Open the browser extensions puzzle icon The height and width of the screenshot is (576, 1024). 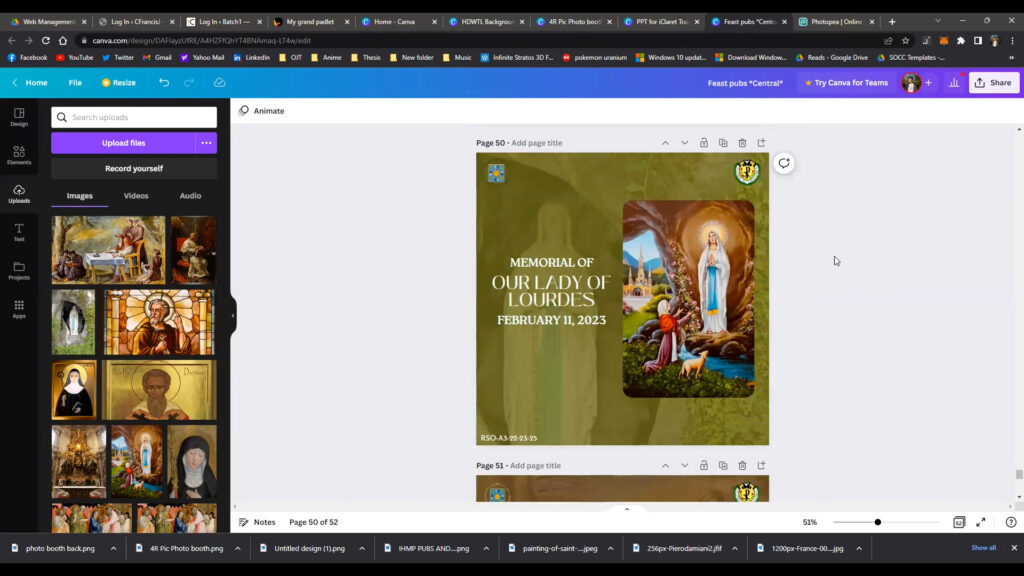click(961, 40)
